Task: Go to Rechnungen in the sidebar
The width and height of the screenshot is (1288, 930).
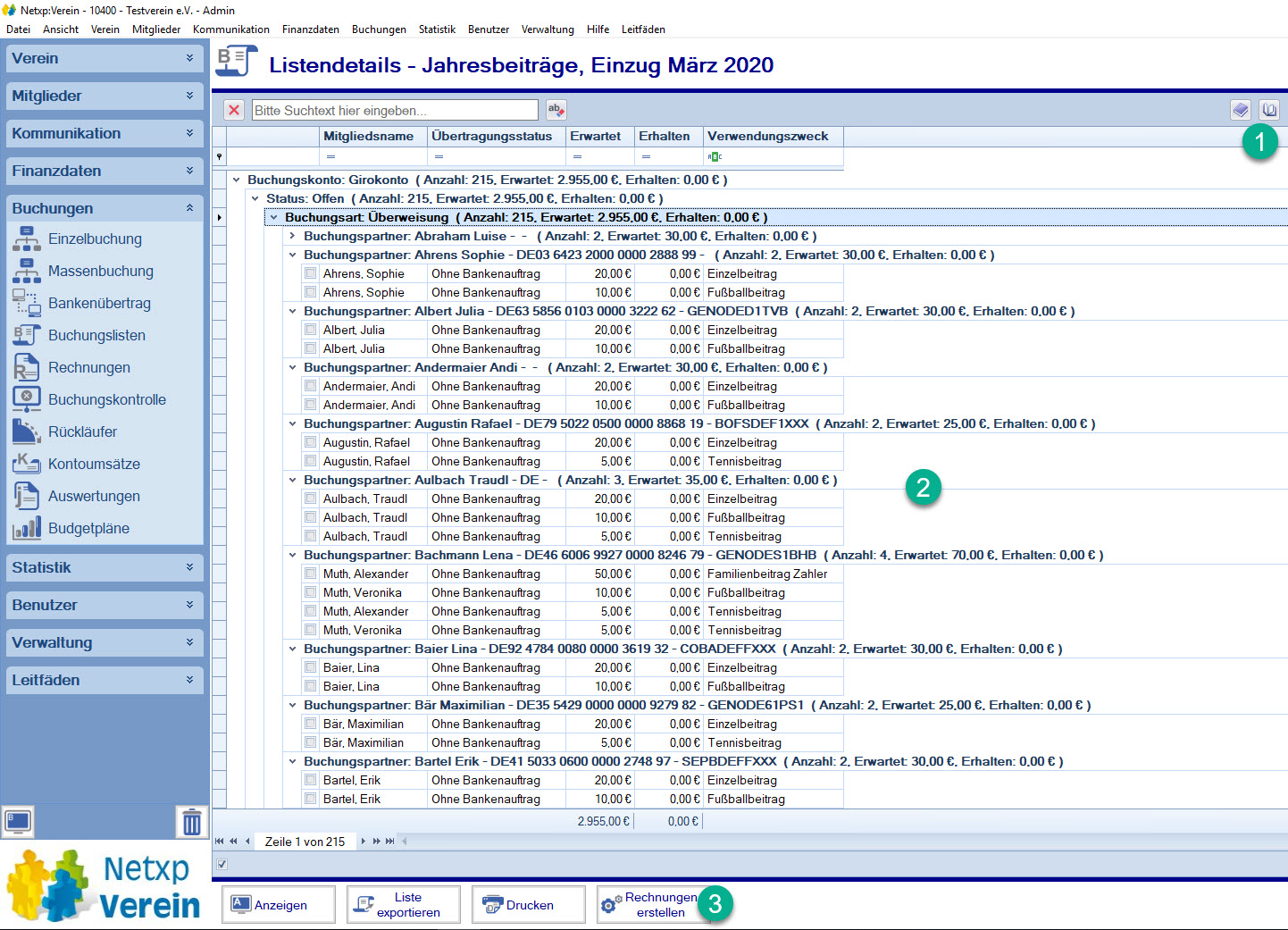Action: (88, 368)
